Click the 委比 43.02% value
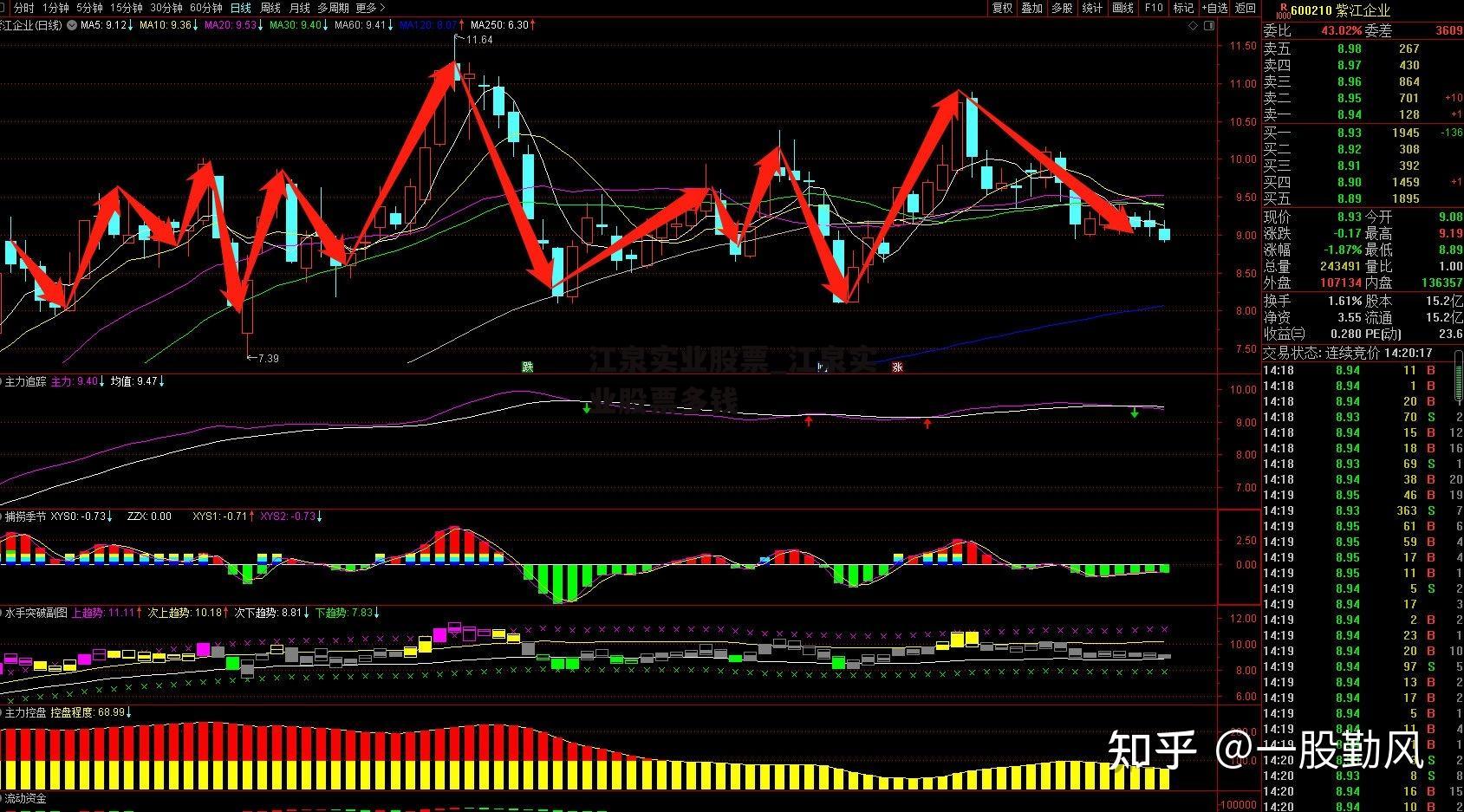Viewport: 1464px width, 812px height. click(1341, 30)
